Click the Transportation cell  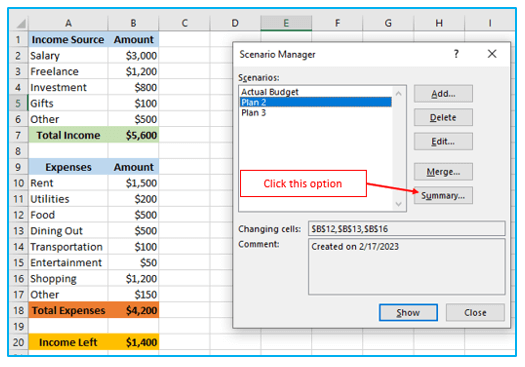coord(68,247)
